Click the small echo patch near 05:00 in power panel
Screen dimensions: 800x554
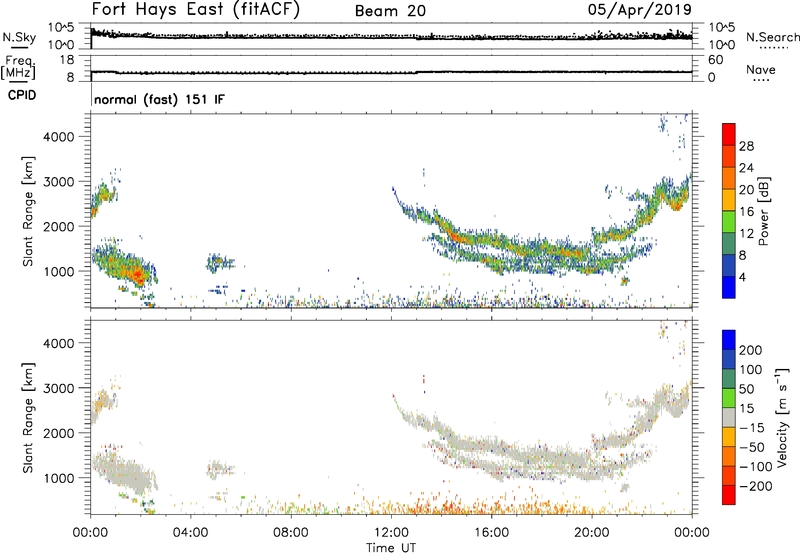219,263
